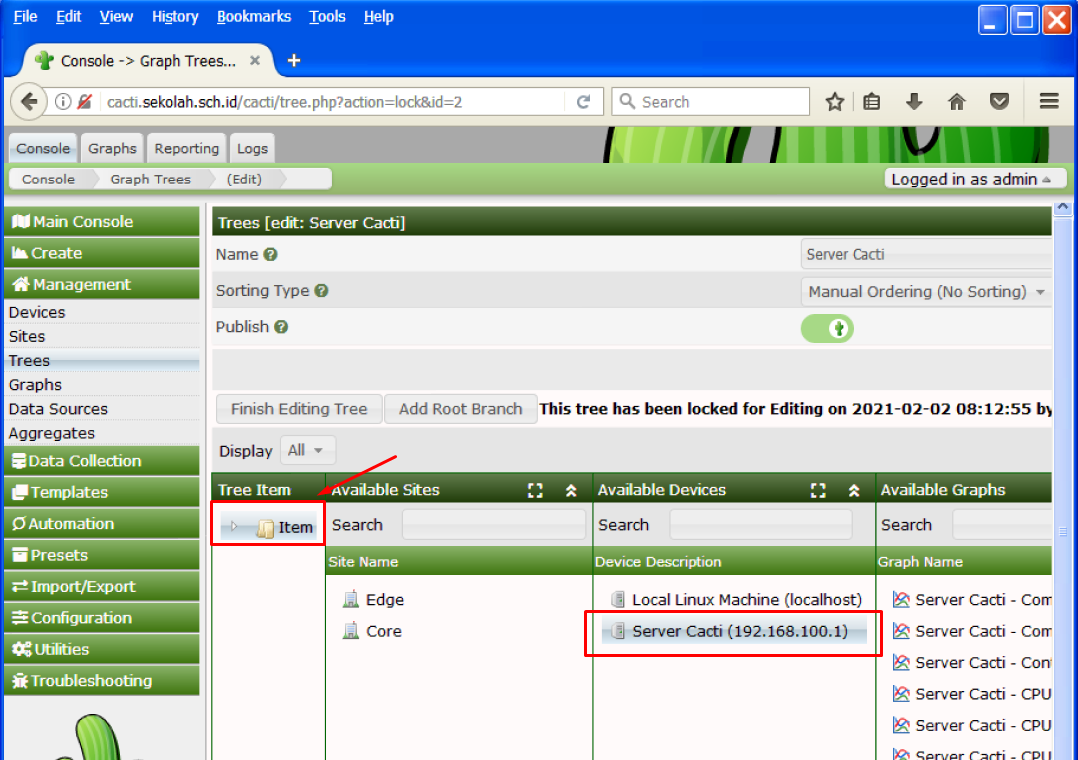The height and width of the screenshot is (760, 1078).
Task: Open the Sorting Type dropdown
Action: pos(926,292)
